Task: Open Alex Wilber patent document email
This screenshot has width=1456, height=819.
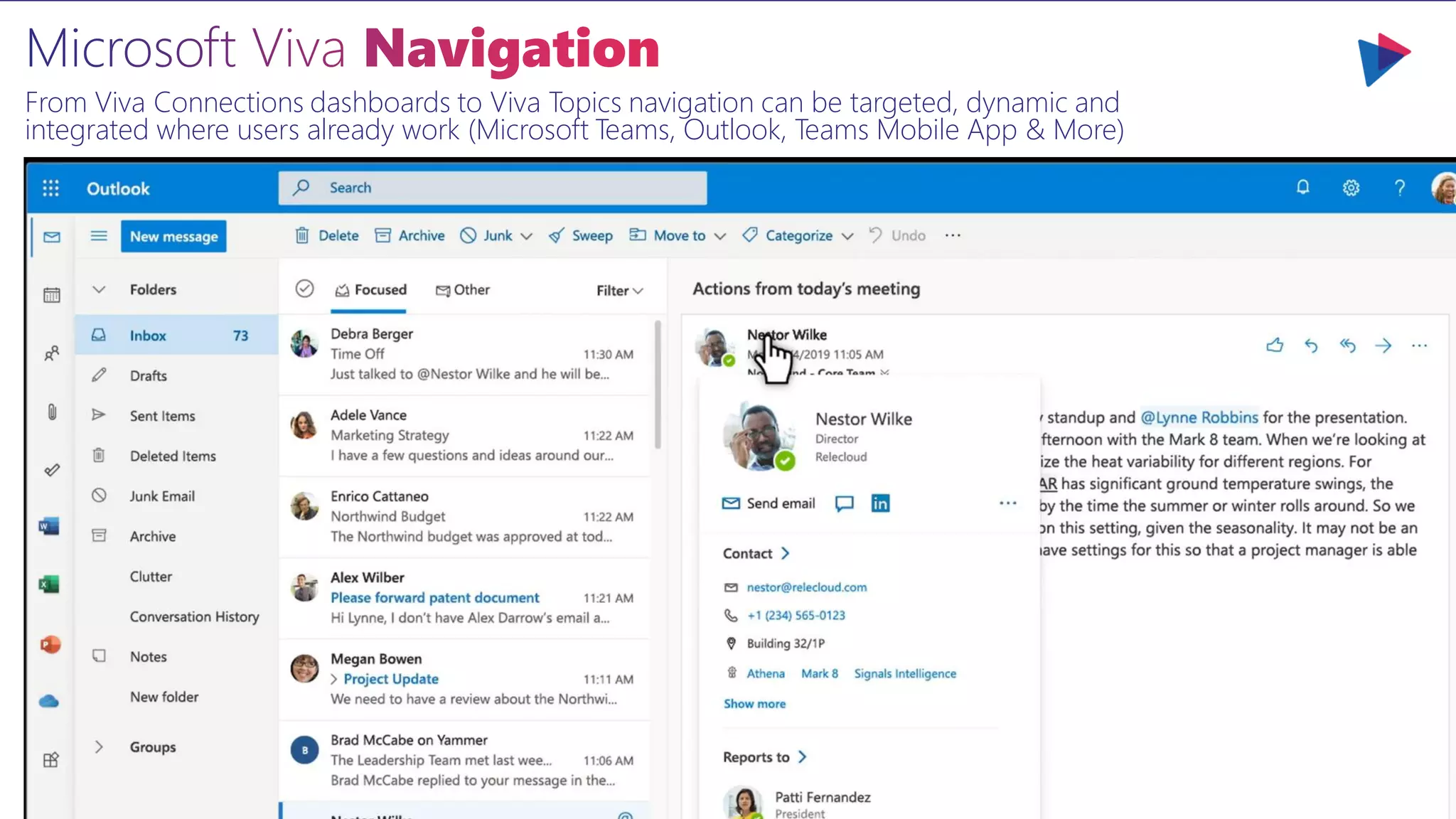Action: (465, 598)
